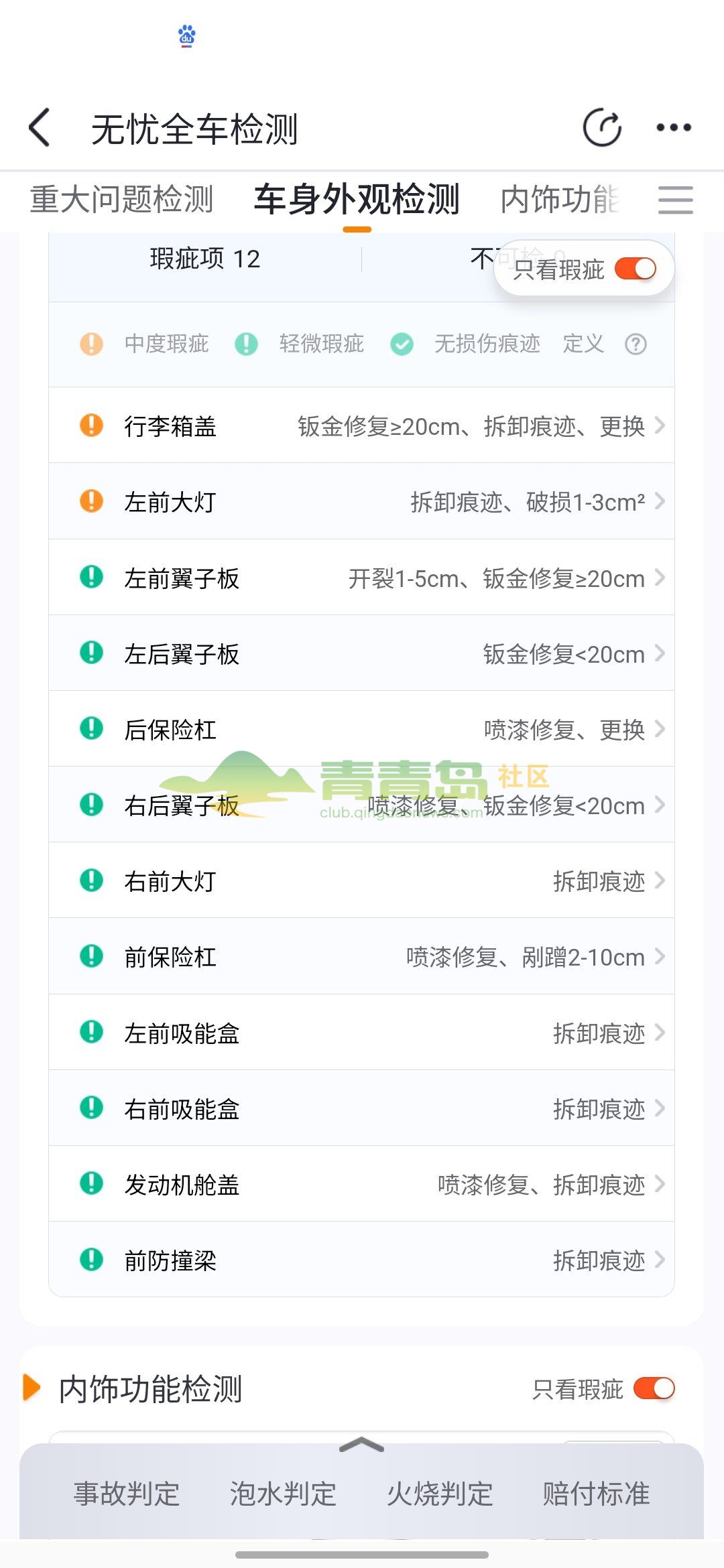The image size is (724, 1568).
Task: Tap the orange warning icon for 行李箱盖
Action: [91, 426]
